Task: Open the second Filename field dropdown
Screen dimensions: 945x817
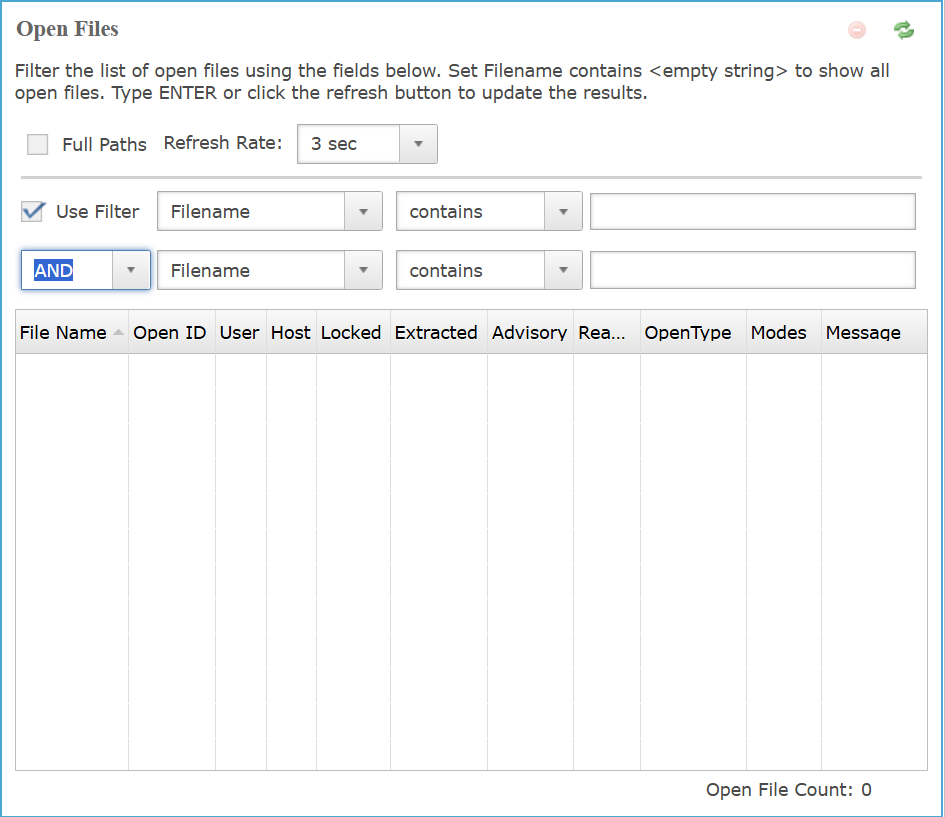Action: pyautogui.click(x=363, y=270)
